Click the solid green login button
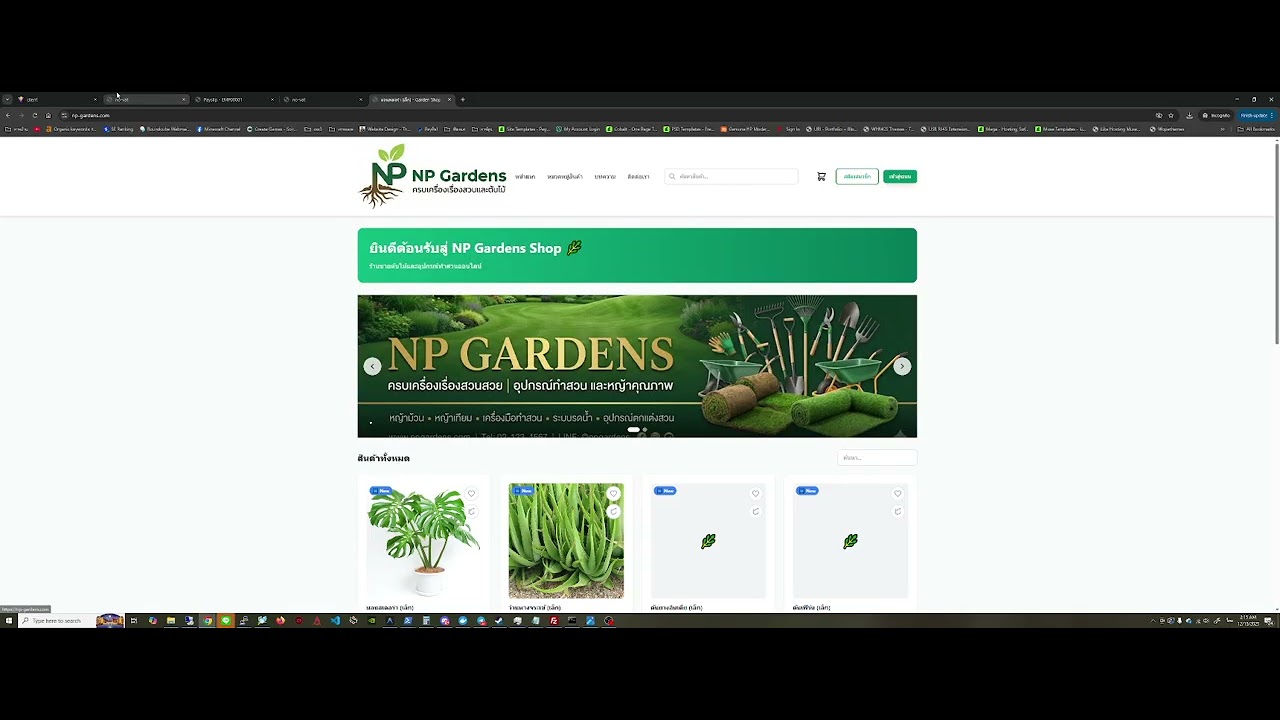The height and width of the screenshot is (720, 1280). click(x=900, y=177)
